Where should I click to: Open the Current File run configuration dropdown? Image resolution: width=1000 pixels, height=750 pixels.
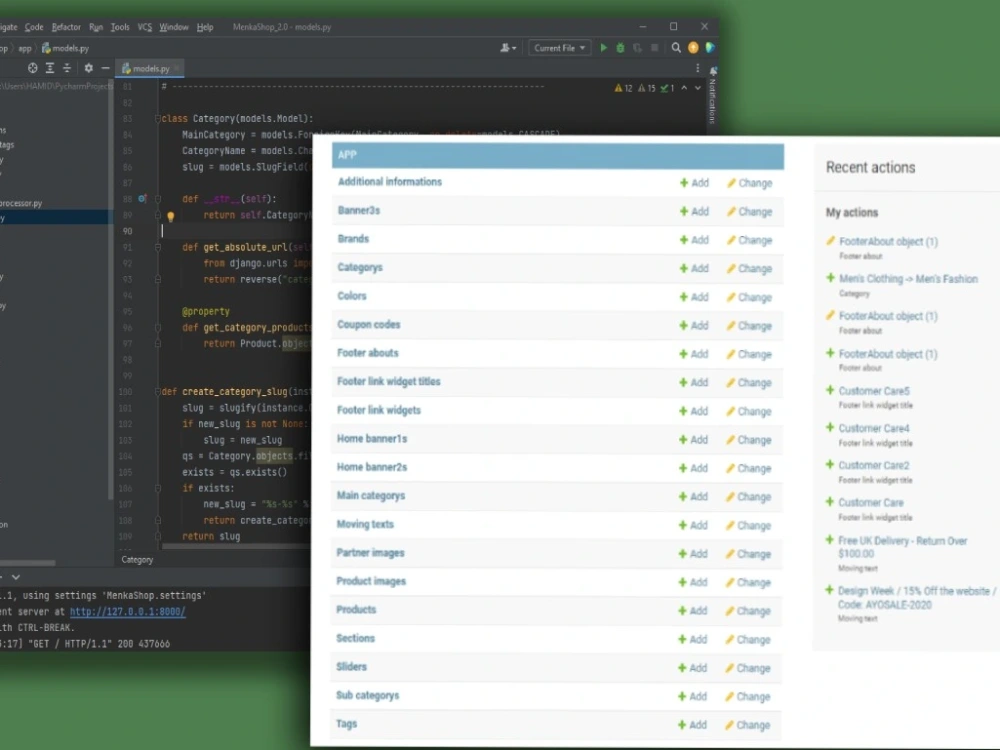[x=560, y=48]
